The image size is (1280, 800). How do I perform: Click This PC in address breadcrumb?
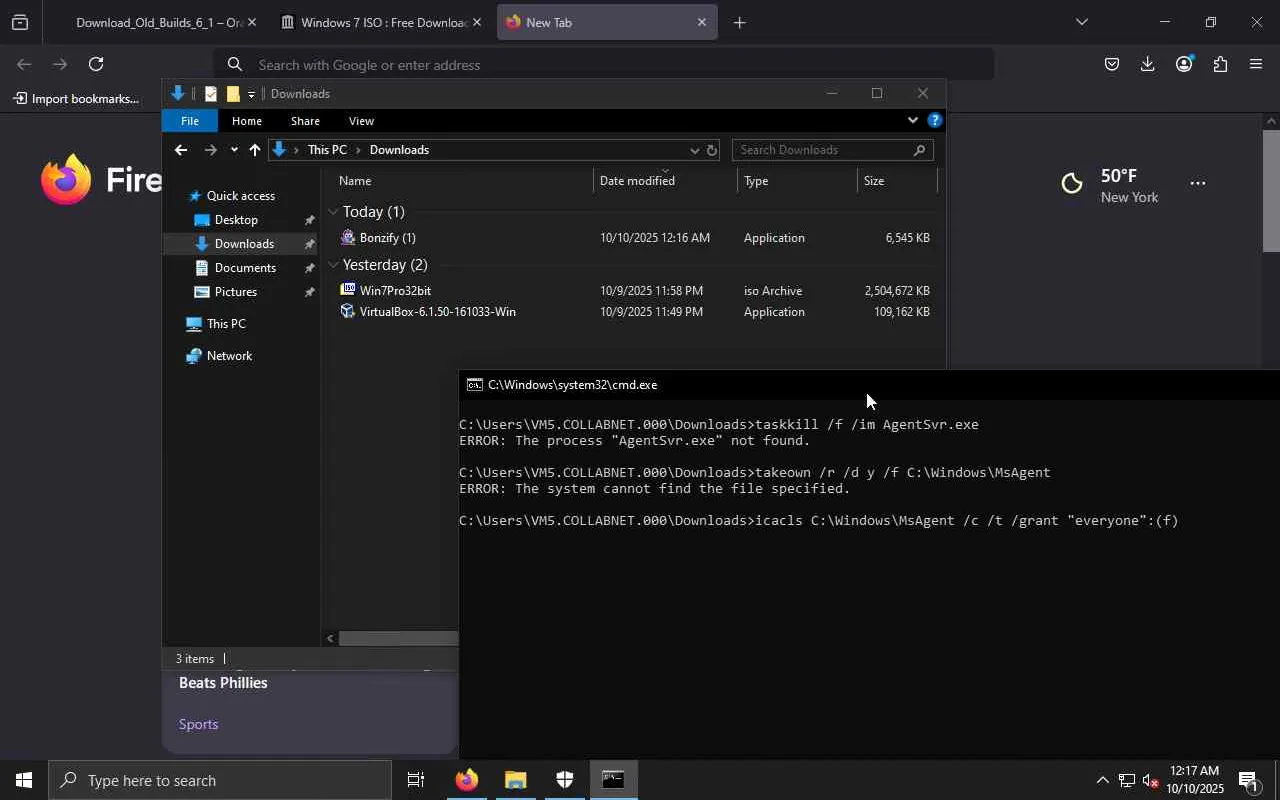(x=327, y=150)
